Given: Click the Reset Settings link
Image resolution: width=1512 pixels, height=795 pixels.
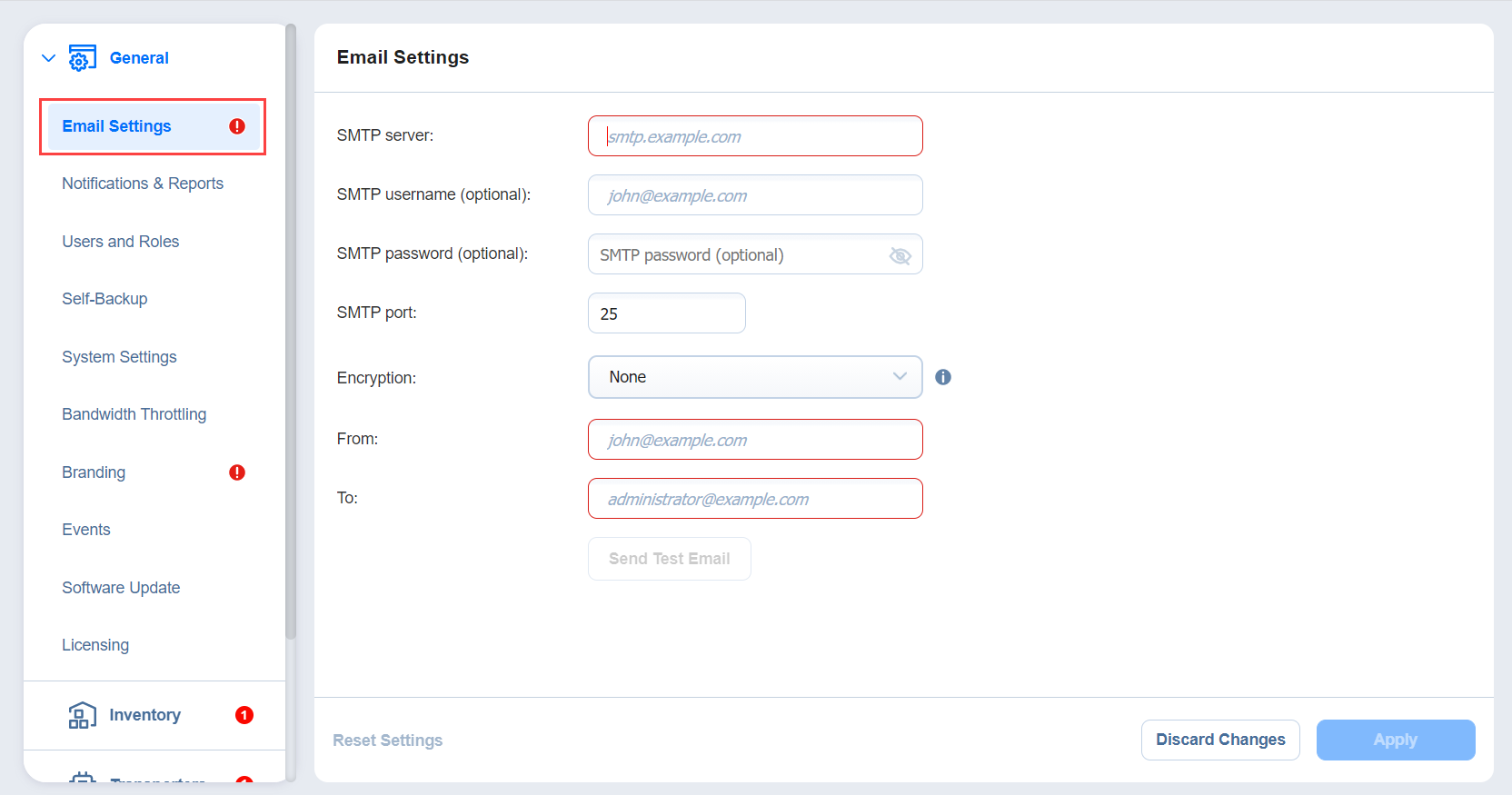Looking at the screenshot, I should coord(388,740).
